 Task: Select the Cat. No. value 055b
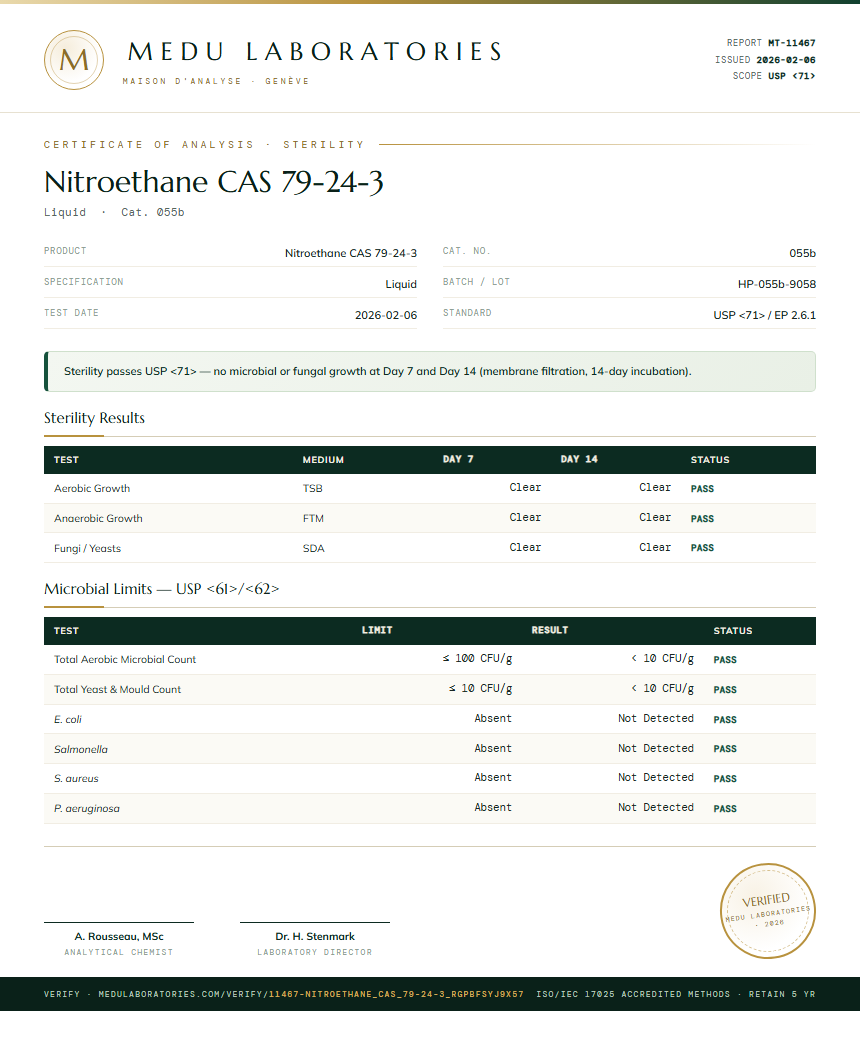pos(802,254)
